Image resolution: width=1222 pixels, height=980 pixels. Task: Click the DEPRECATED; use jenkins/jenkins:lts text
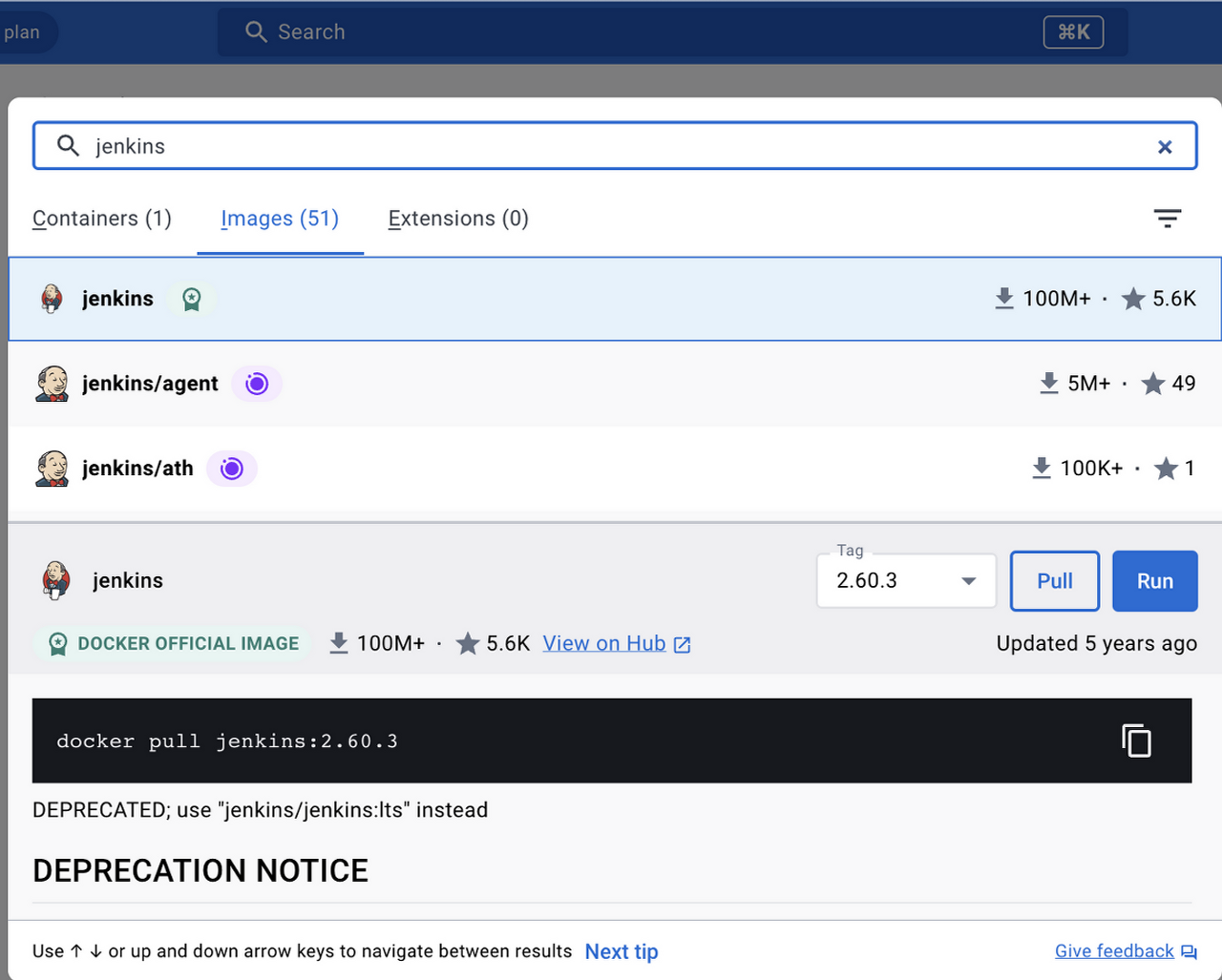pos(261,810)
